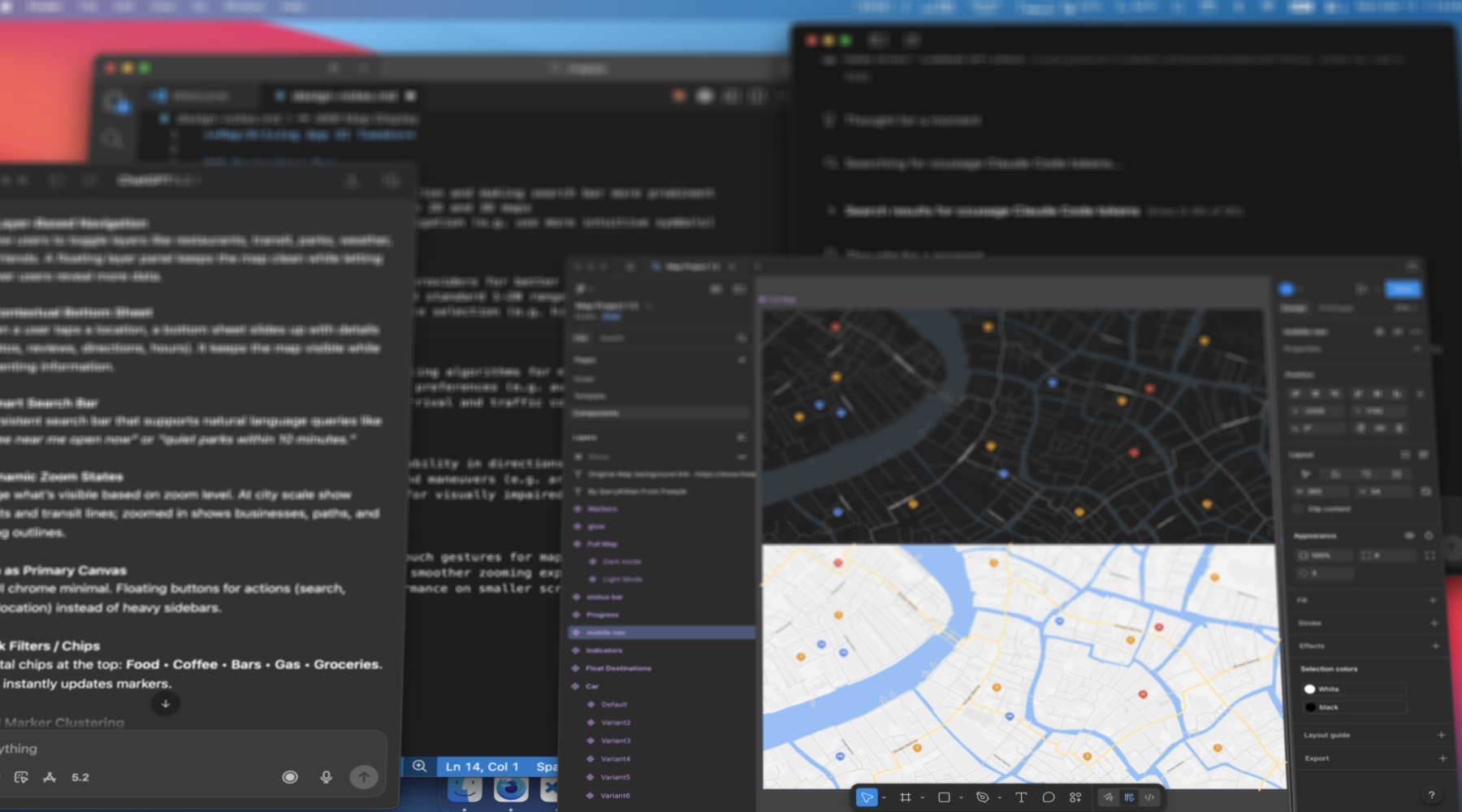Viewport: 1462px width, 812px height.
Task: Select the Variant3 layer under Car
Action: click(662, 741)
